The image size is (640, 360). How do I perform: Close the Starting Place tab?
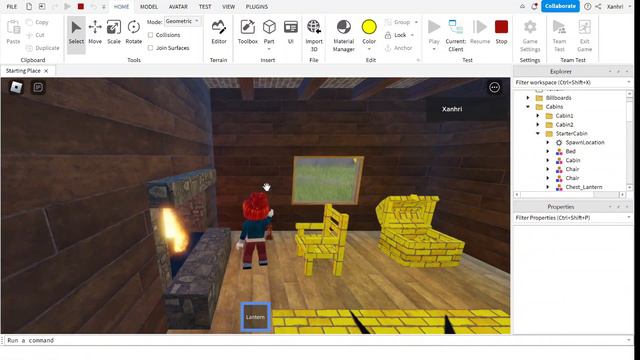pos(46,71)
